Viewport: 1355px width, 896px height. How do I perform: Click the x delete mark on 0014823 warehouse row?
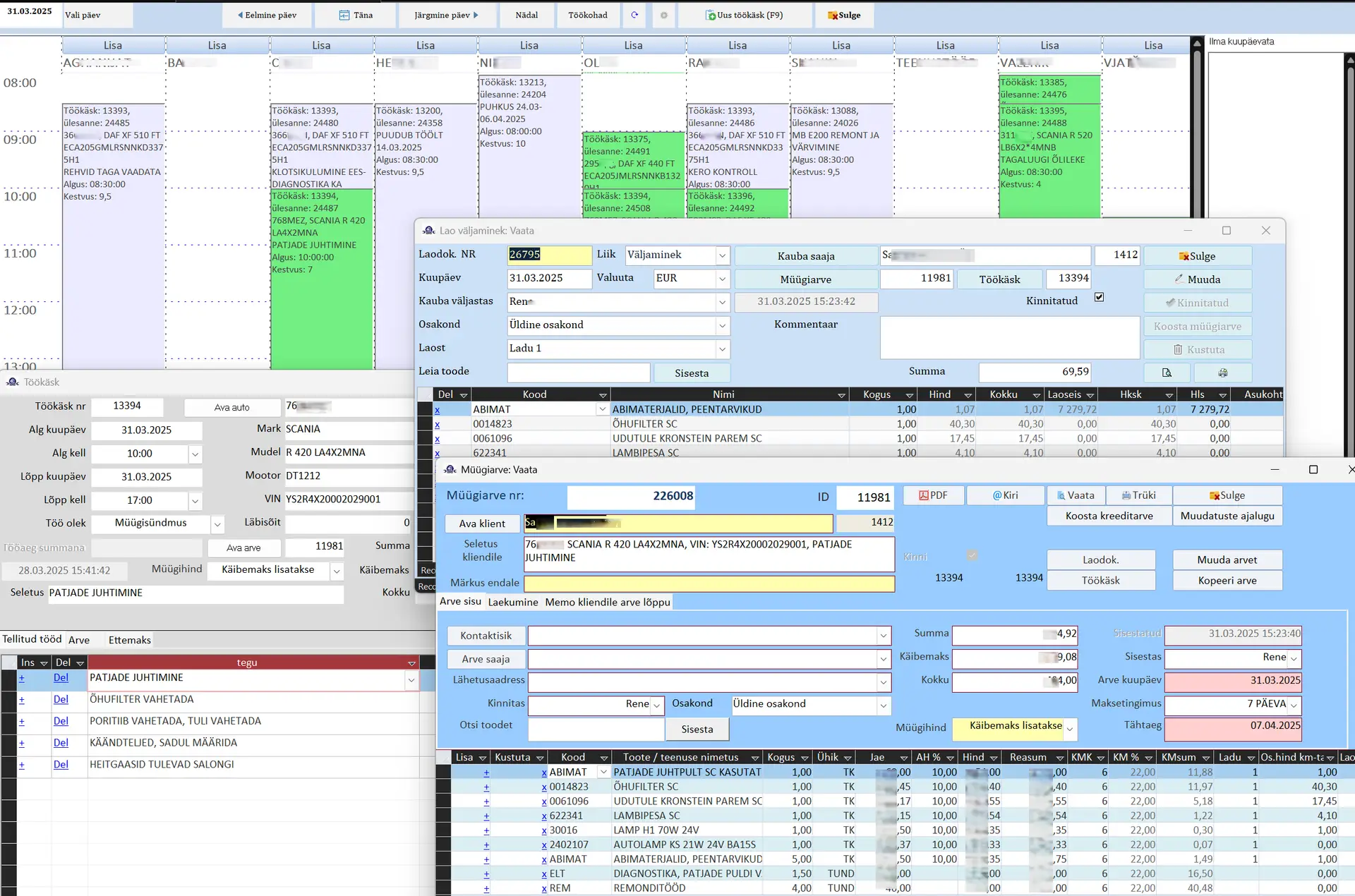click(437, 424)
